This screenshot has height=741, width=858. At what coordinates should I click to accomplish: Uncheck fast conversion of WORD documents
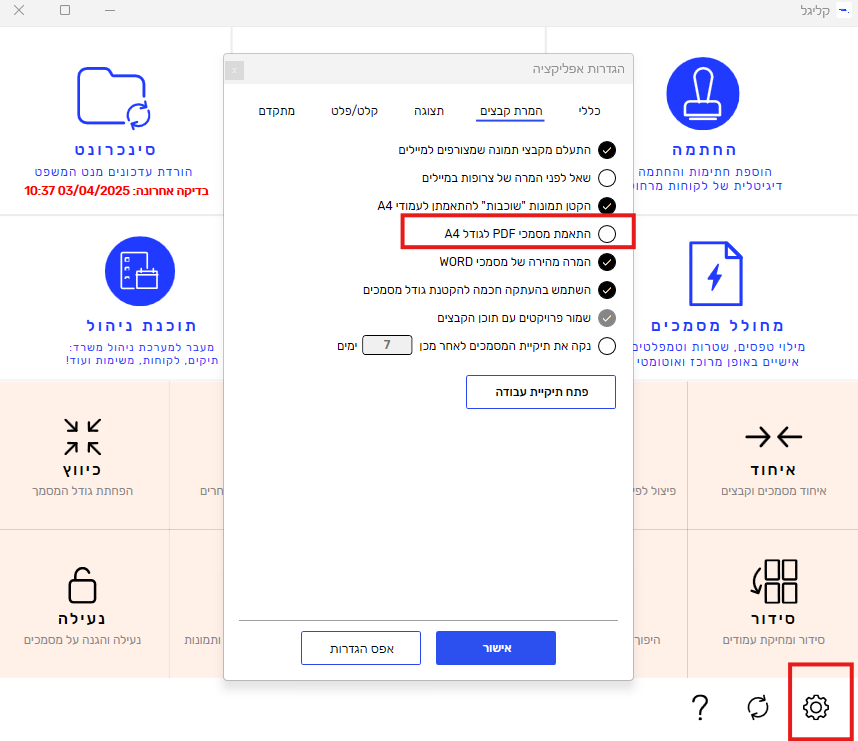[x=607, y=262]
